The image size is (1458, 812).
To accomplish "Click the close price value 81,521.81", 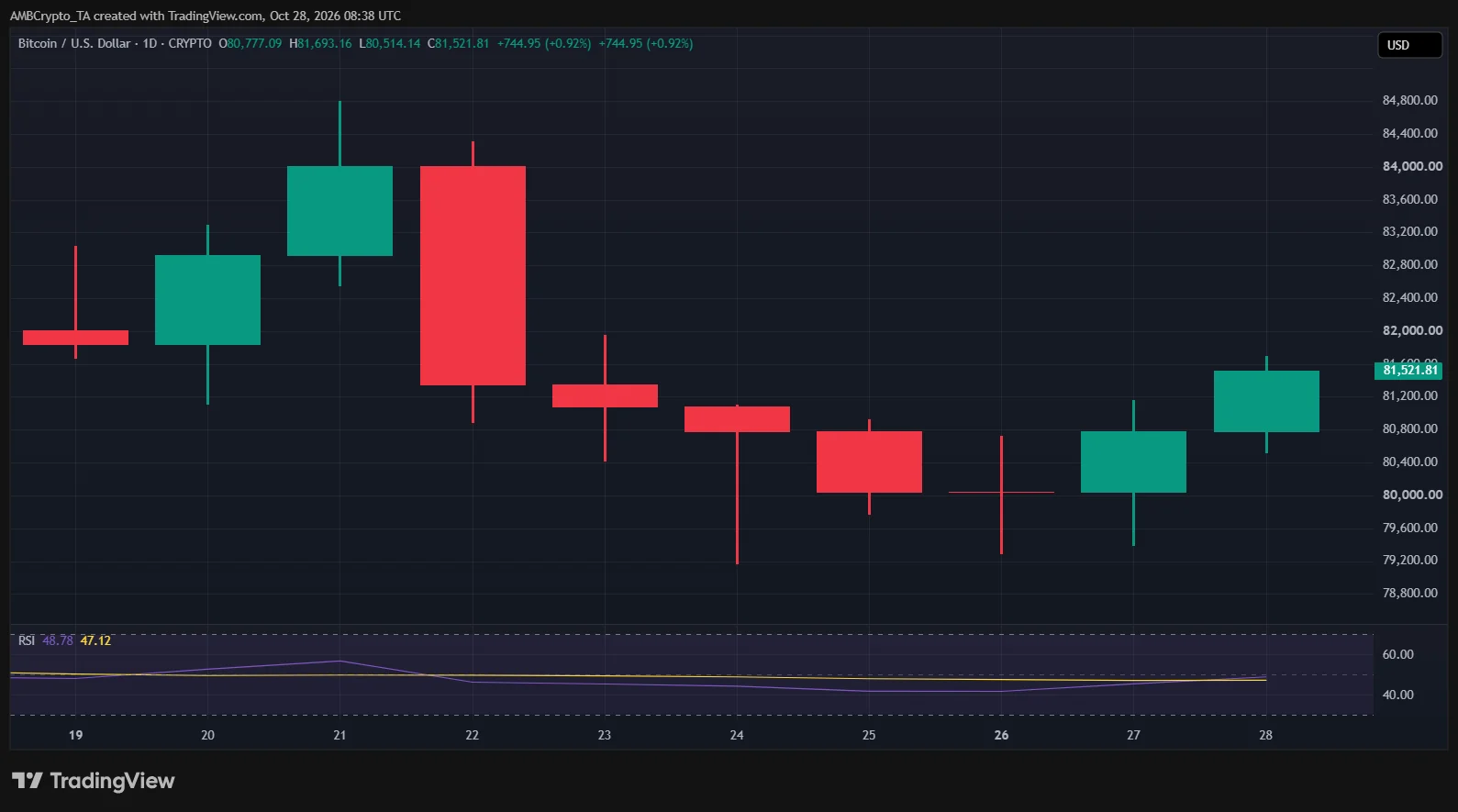I will [x=462, y=43].
